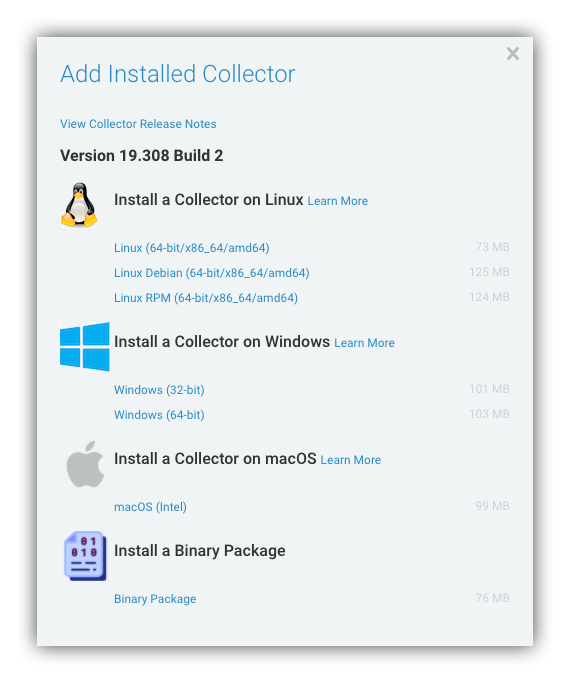Click Install a Collector on Windows heading
The width and height of the screenshot is (564, 680).
point(222,342)
